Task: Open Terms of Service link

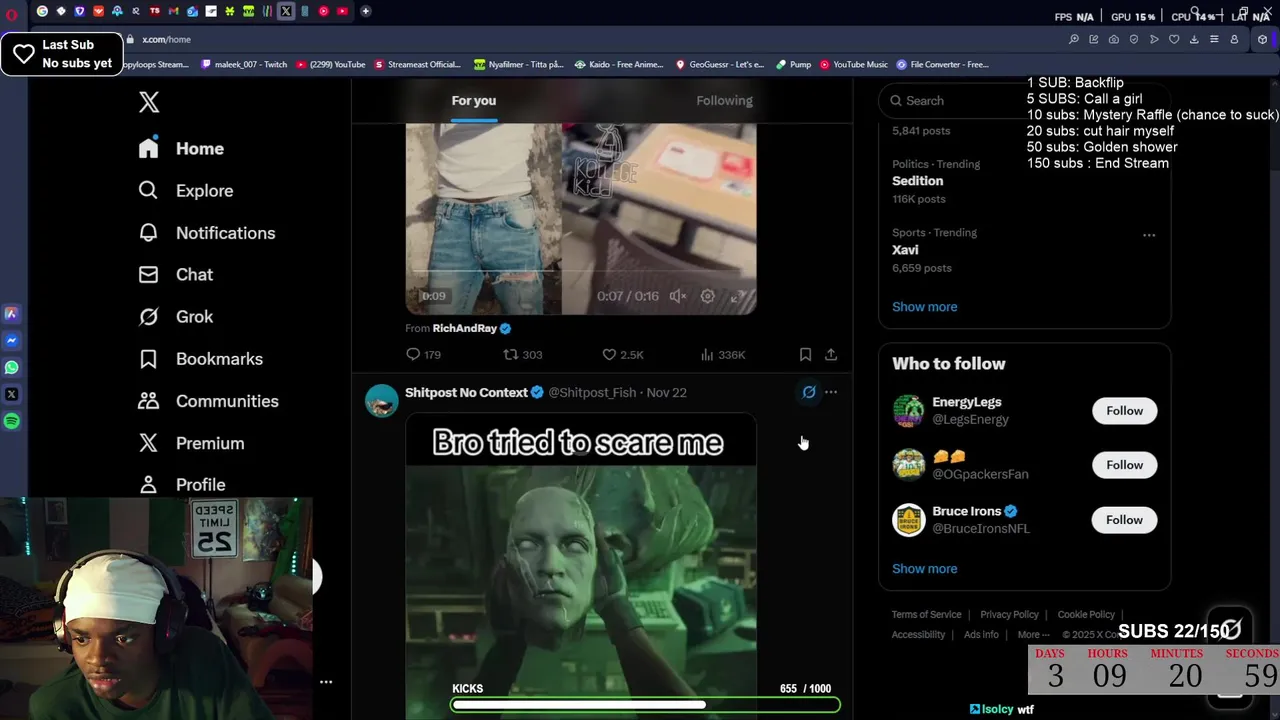Action: click(926, 615)
